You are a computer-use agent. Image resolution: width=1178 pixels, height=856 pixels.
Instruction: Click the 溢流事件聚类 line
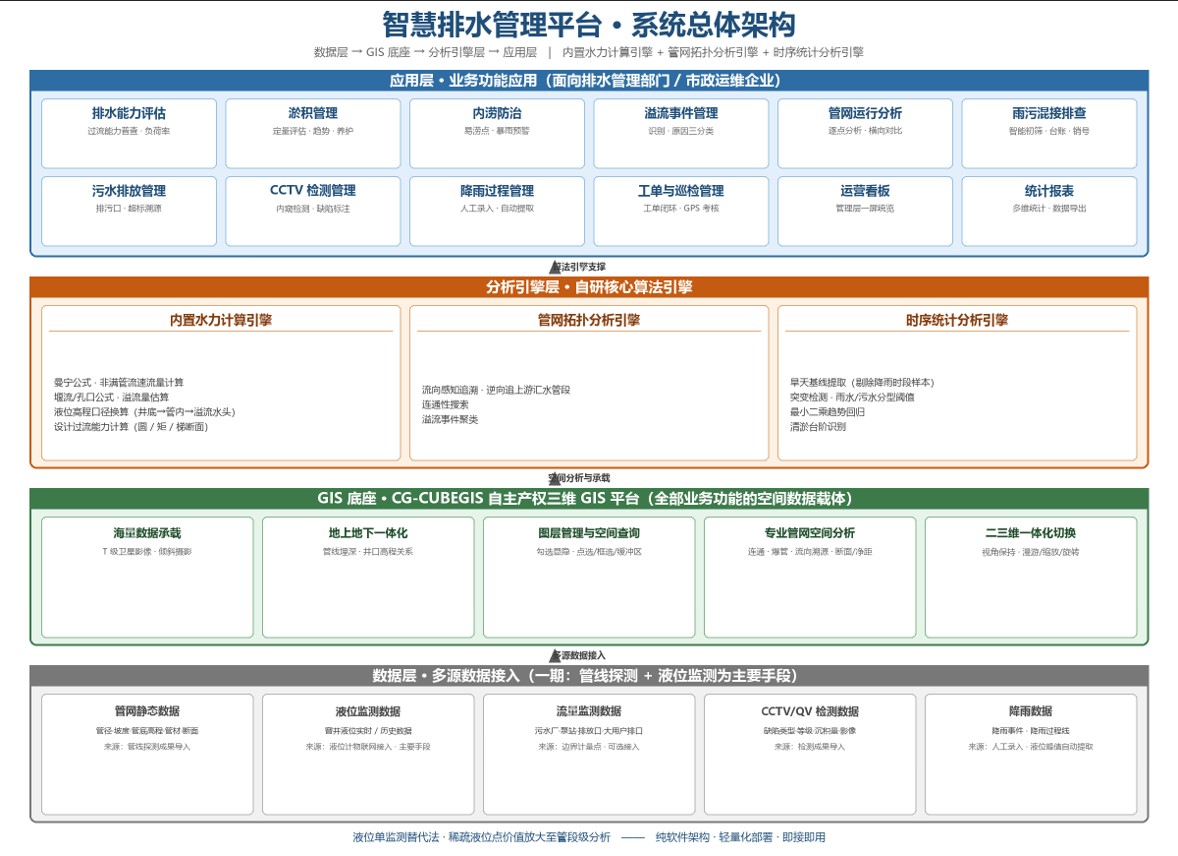click(x=450, y=419)
